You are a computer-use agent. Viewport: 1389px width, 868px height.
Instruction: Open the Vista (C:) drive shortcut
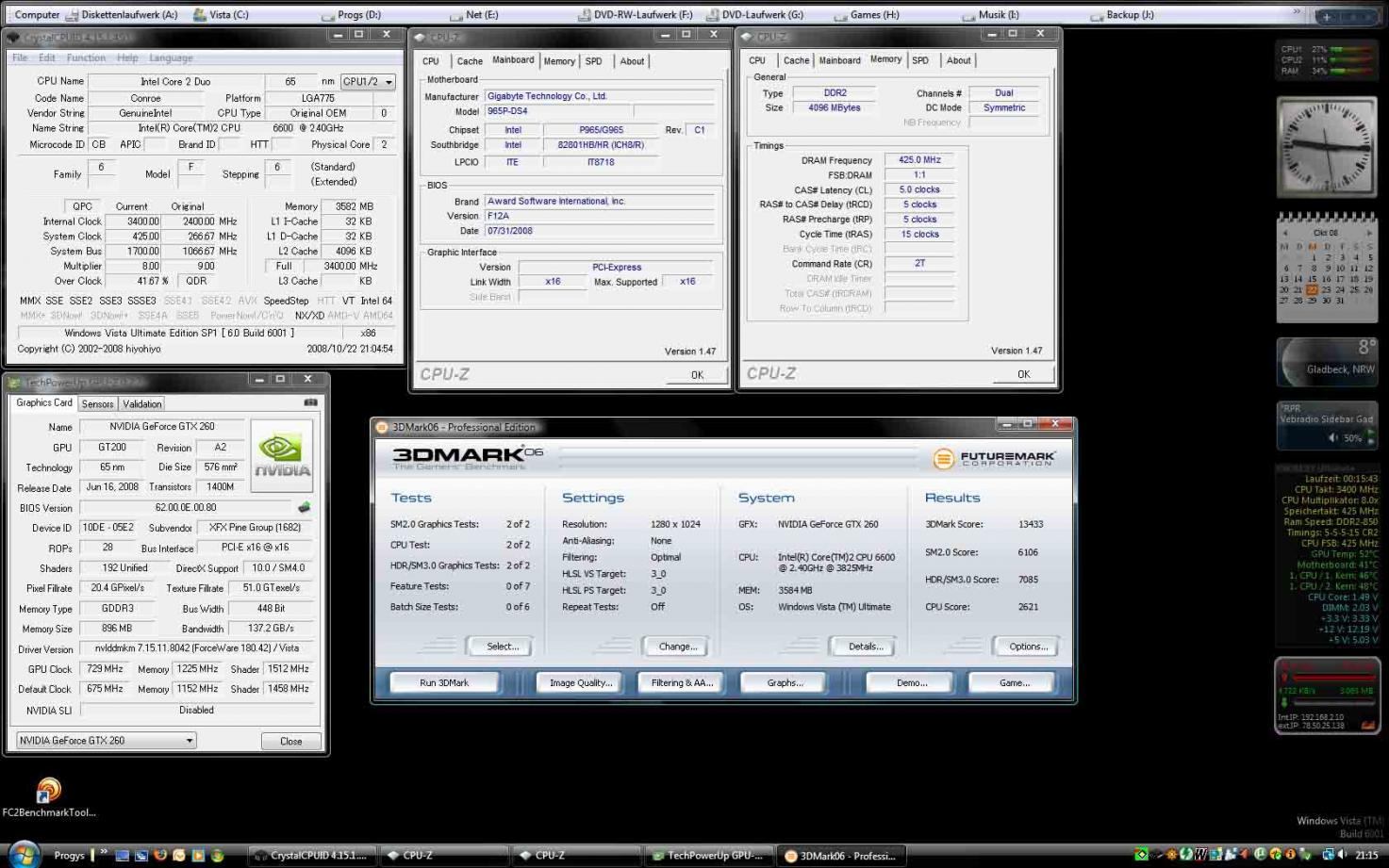pyautogui.click(x=221, y=14)
